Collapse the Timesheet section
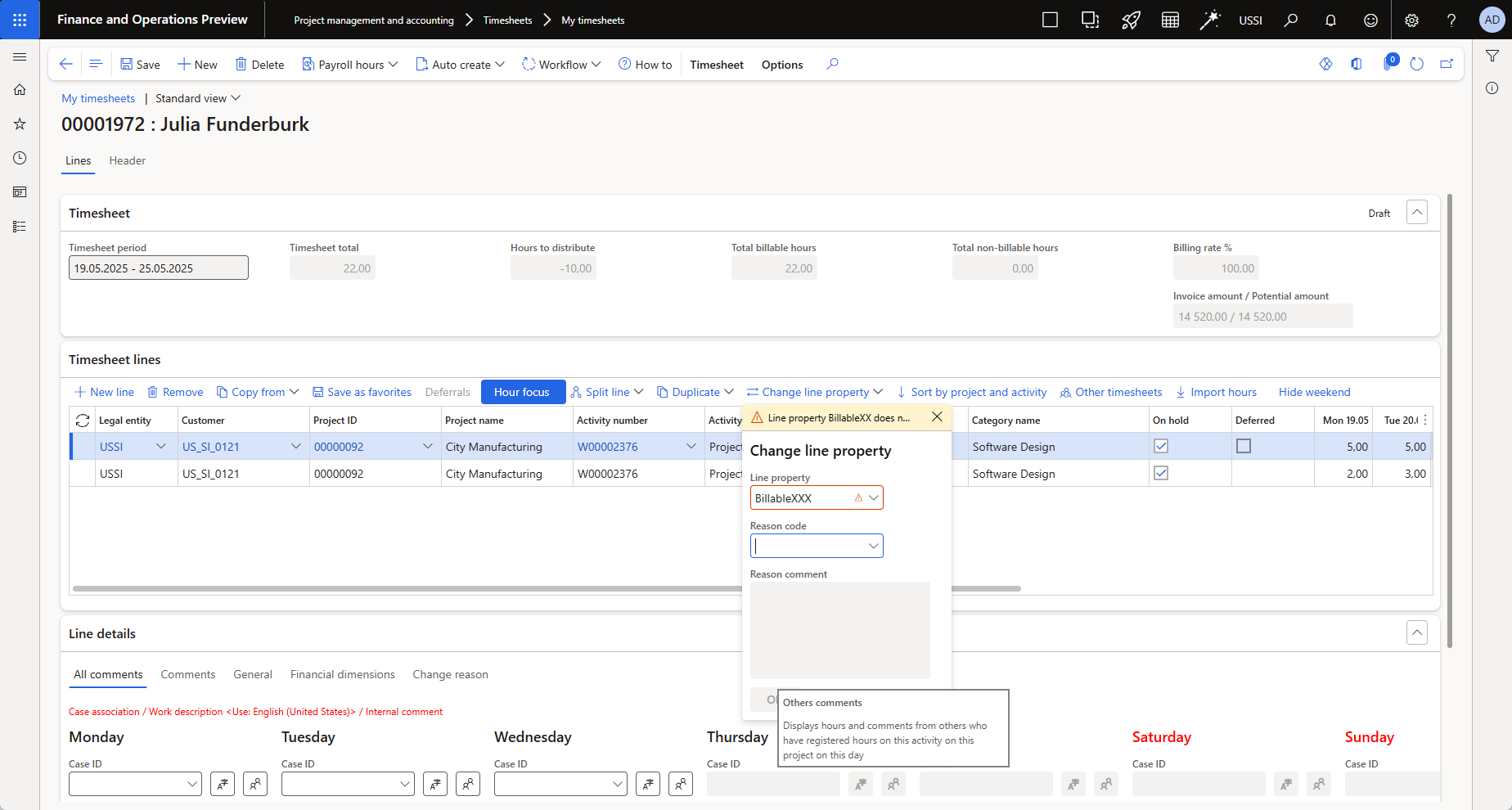1512x810 pixels. (1416, 213)
